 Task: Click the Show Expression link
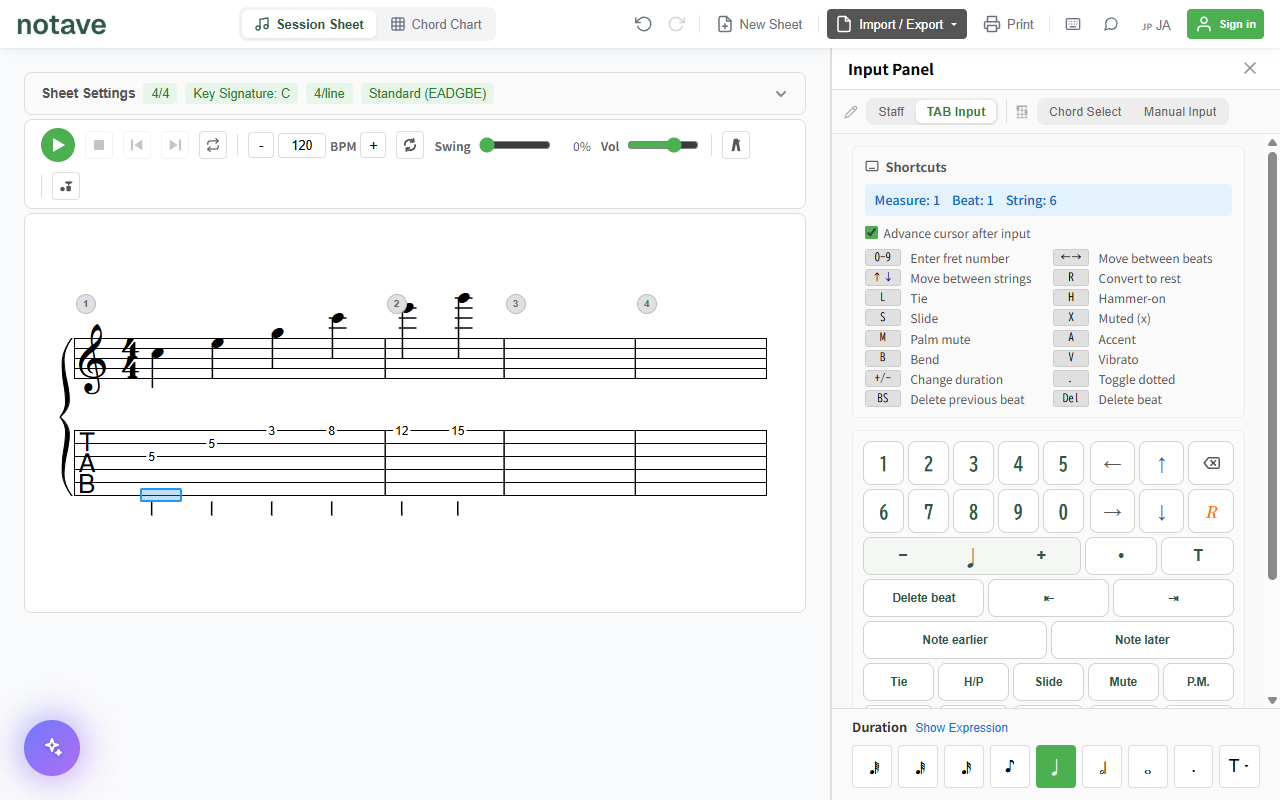coord(961,728)
